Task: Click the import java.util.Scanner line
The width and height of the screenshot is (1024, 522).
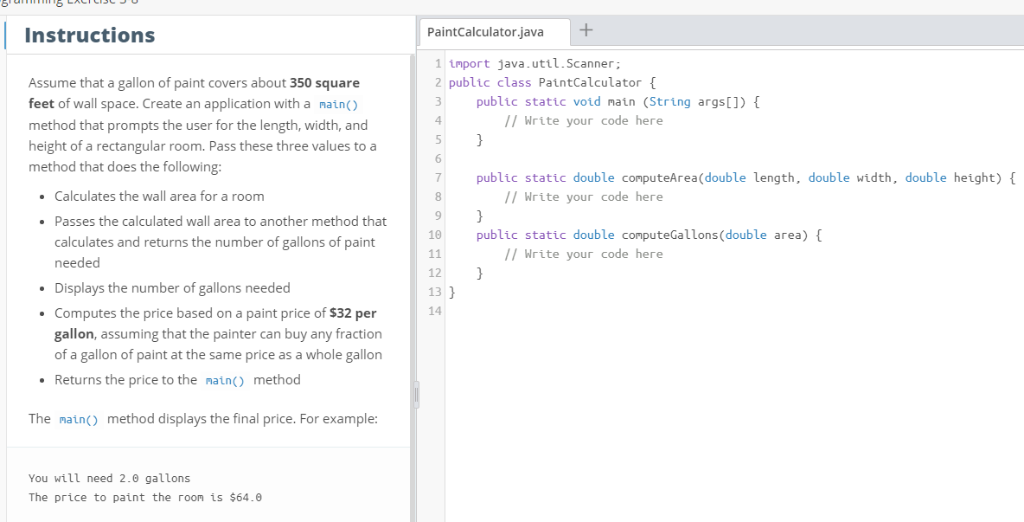Action: [x=536, y=64]
